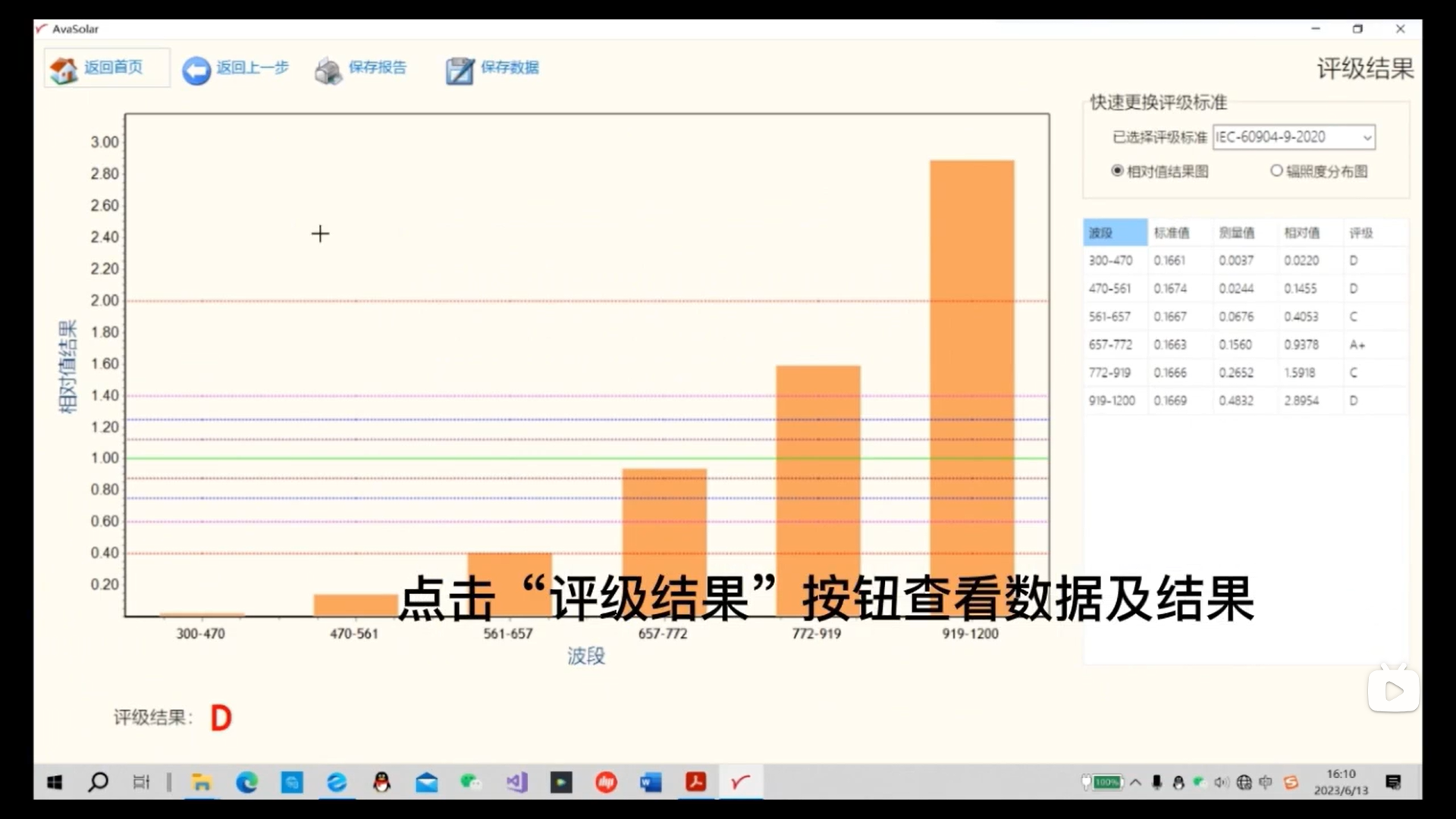Open Task View from the taskbar
The width and height of the screenshot is (1456, 819).
point(141,783)
